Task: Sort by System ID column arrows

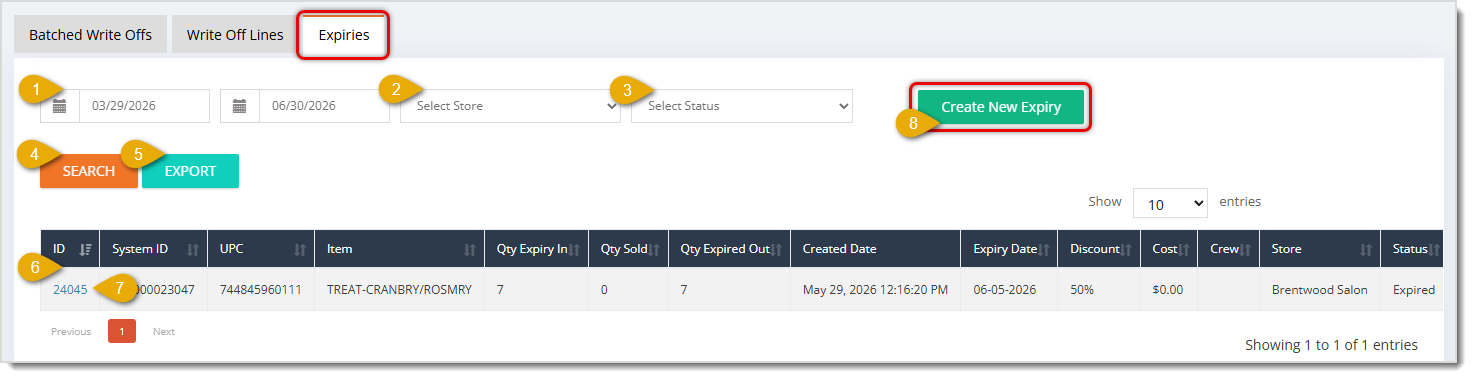Action: click(x=193, y=249)
